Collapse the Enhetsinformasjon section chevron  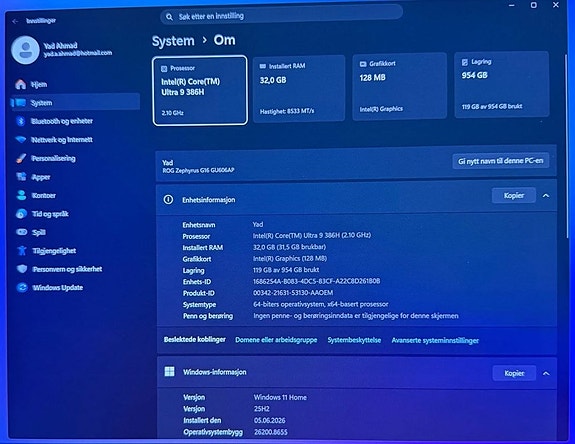[546, 196]
